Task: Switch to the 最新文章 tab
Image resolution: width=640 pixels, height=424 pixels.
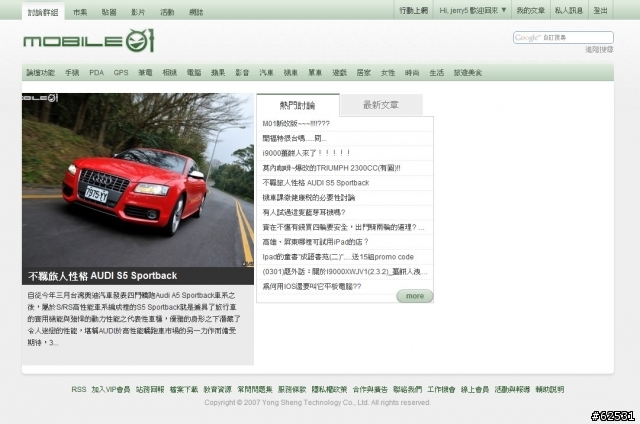Action: tap(381, 105)
